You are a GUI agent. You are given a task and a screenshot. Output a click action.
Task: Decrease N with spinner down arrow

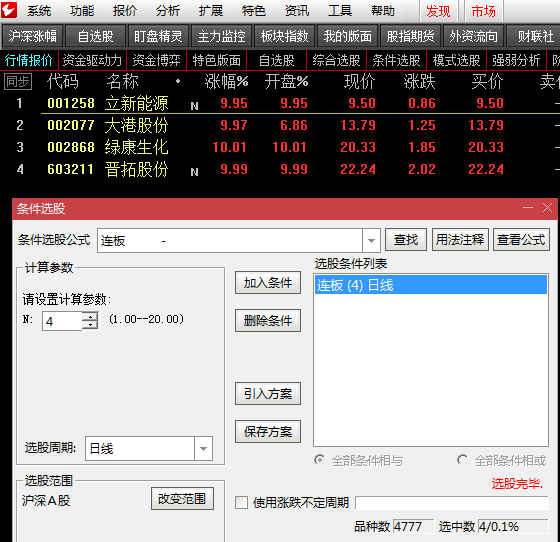pyautogui.click(x=90, y=325)
